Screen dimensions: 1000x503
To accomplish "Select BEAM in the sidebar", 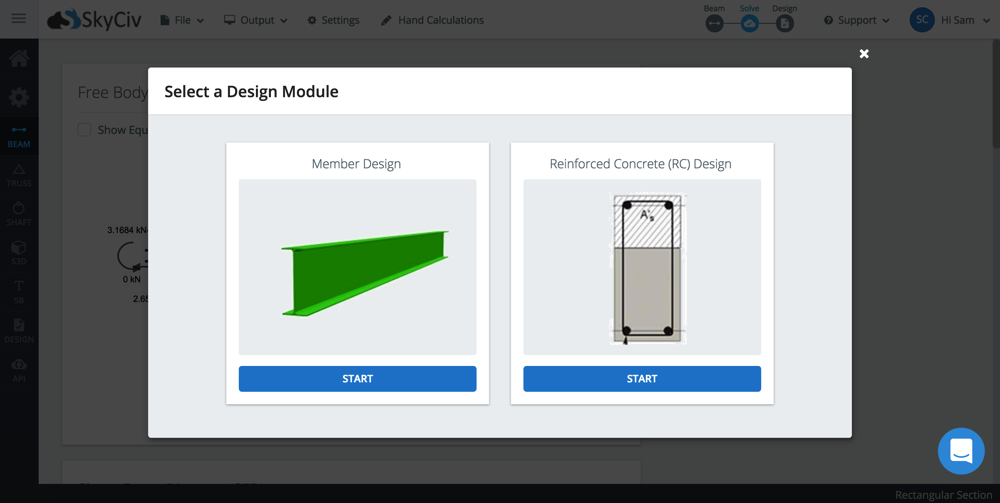I will [18, 137].
